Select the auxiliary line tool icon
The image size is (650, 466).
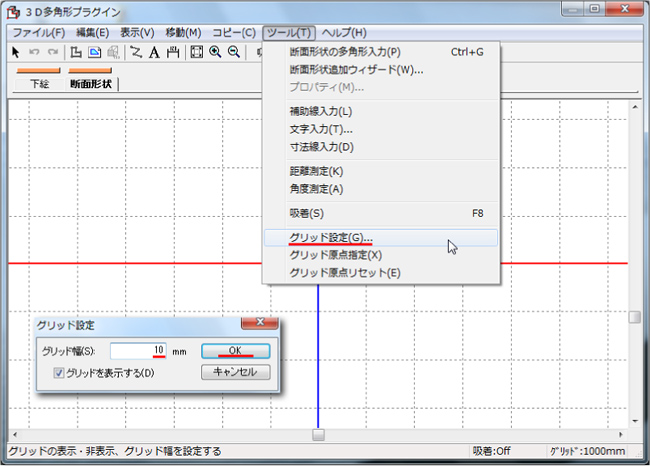(136, 52)
